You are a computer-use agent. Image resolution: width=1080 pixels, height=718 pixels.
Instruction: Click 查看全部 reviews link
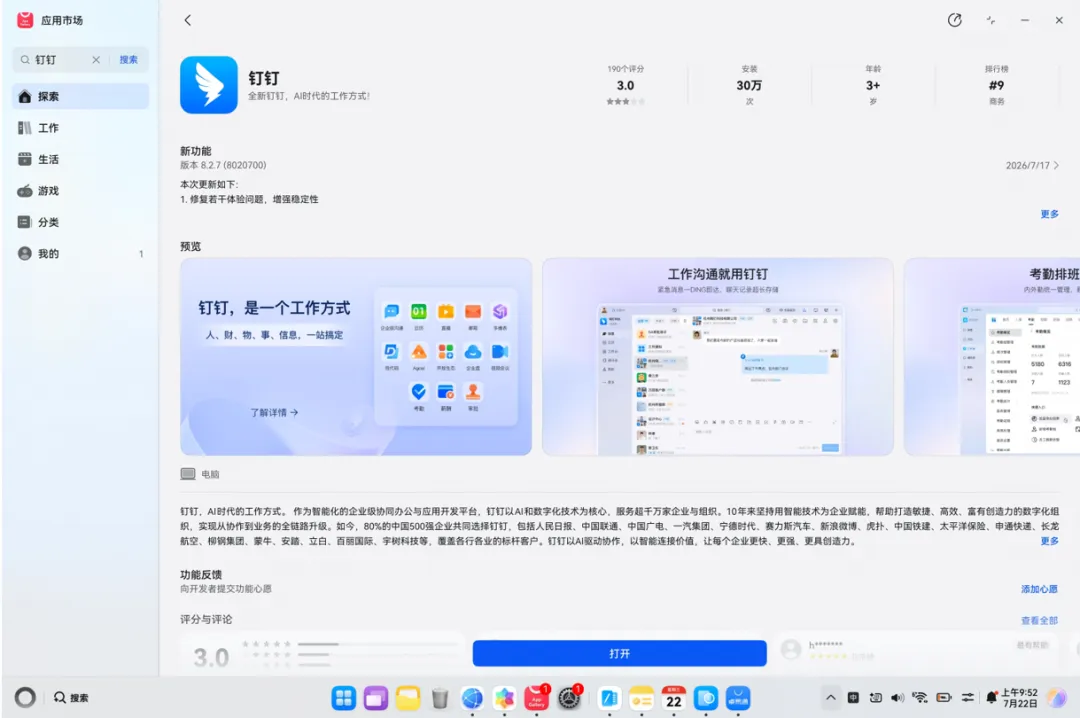(x=1039, y=621)
